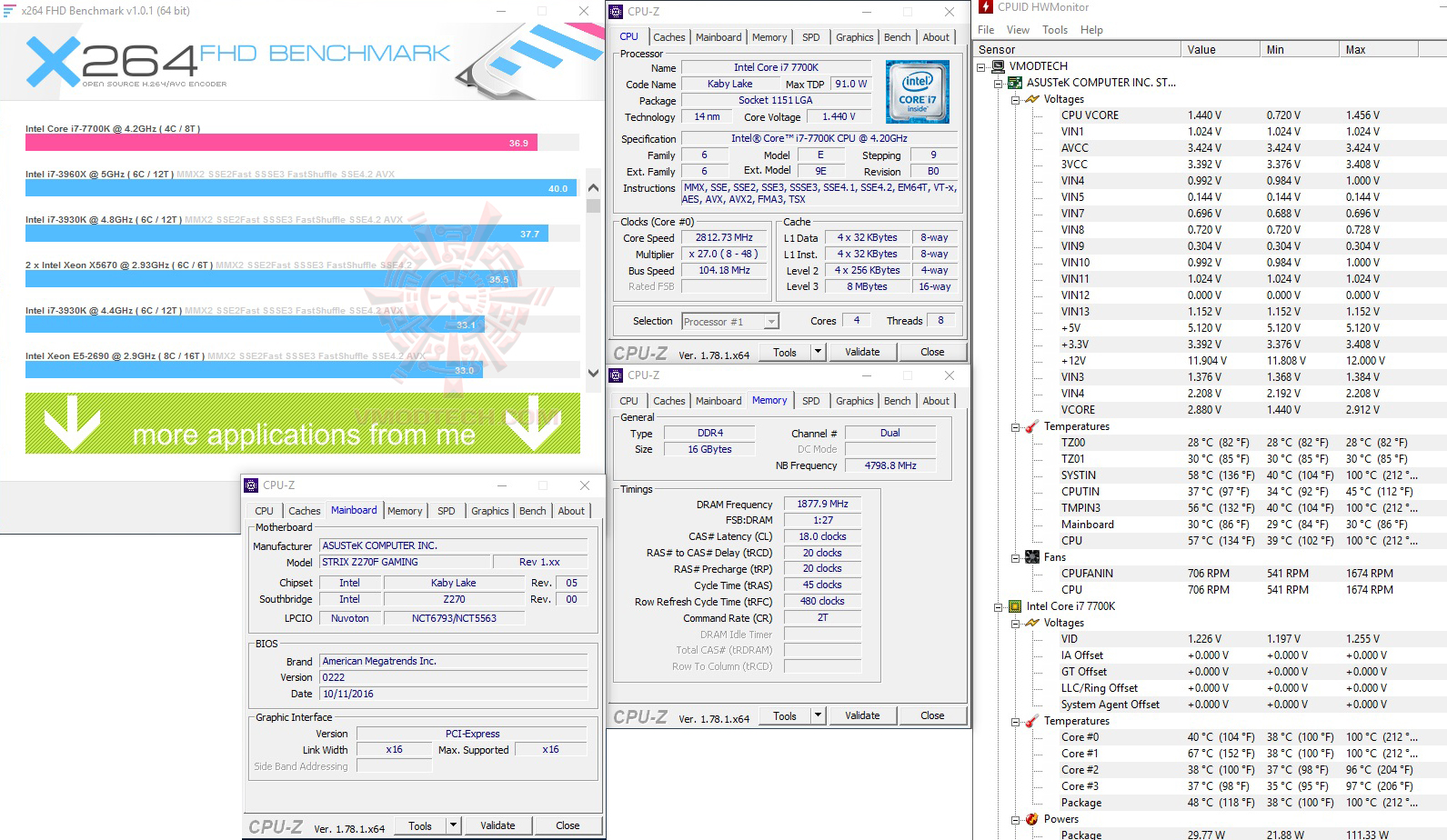
Task: Open the About tab in the Memory CPU-Z window
Action: click(936, 401)
